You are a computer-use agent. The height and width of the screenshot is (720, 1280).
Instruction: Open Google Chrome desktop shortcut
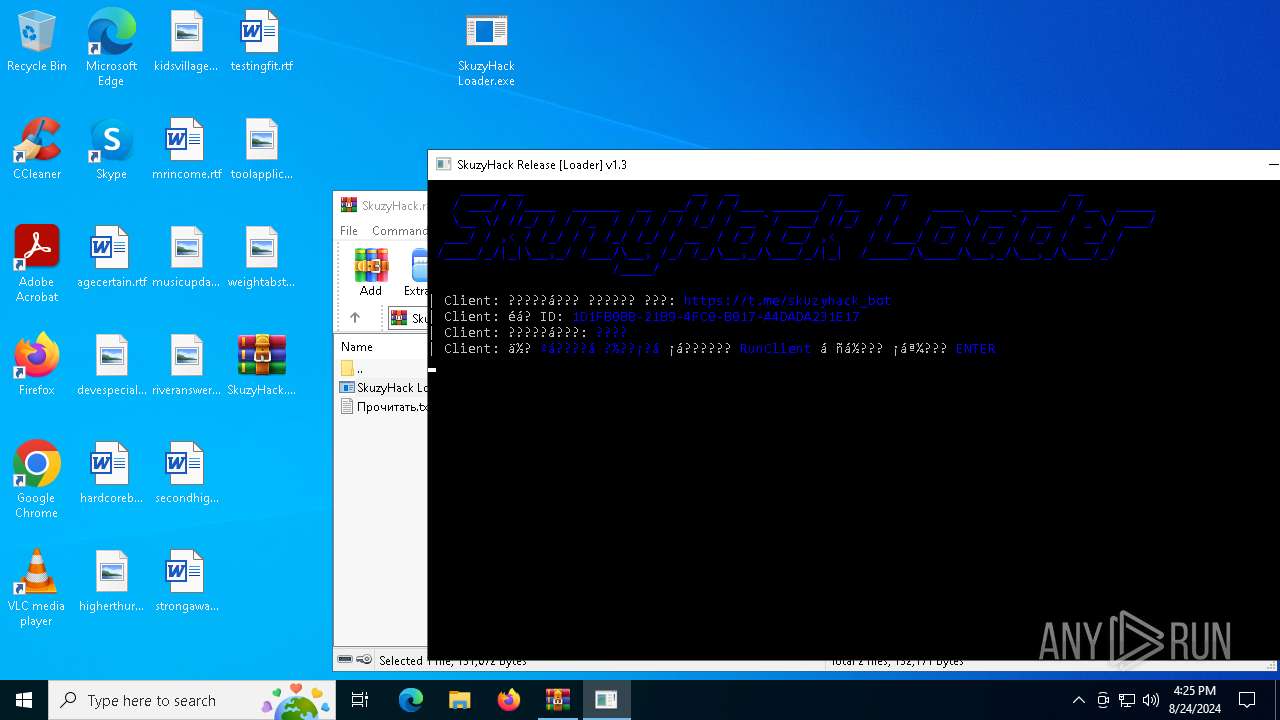coord(37,480)
